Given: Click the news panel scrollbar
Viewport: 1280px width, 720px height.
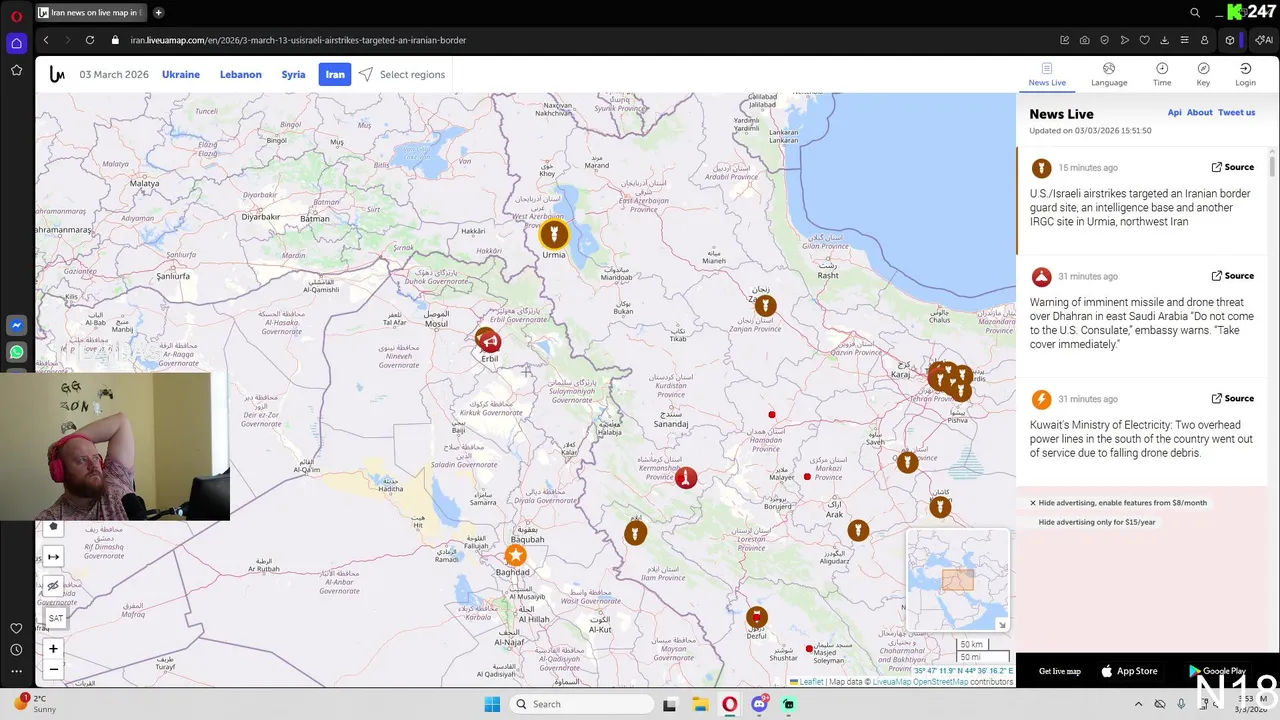Looking at the screenshot, I should tap(1272, 166).
